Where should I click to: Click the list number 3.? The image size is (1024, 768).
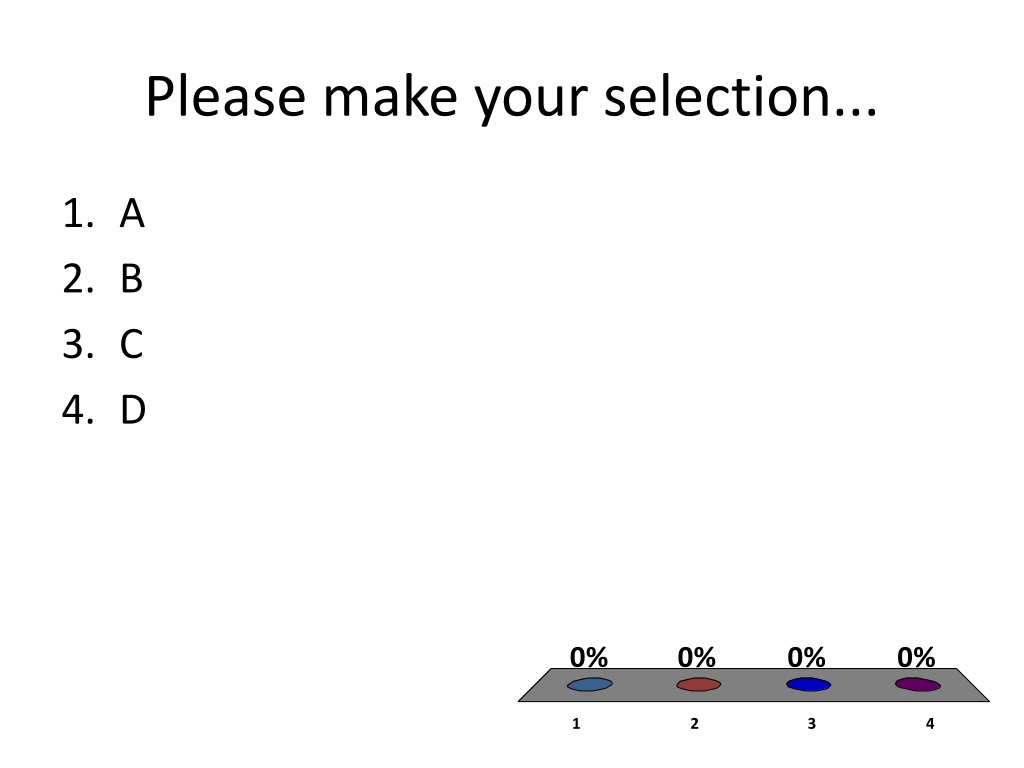(78, 344)
